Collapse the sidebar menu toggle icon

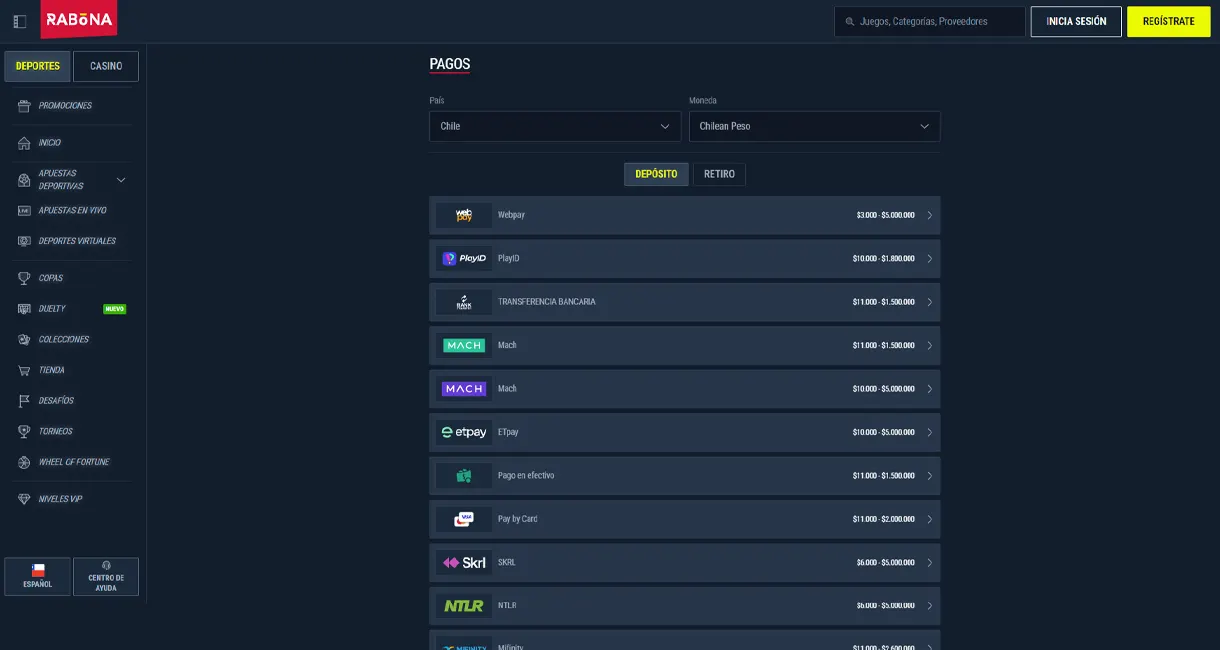19,21
